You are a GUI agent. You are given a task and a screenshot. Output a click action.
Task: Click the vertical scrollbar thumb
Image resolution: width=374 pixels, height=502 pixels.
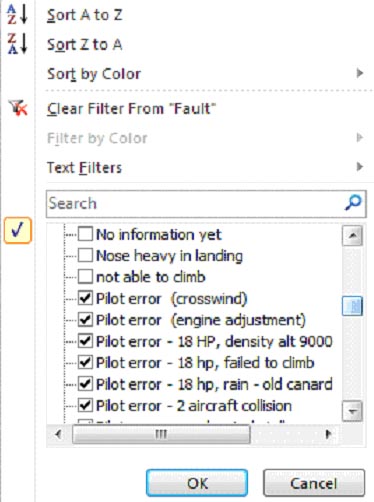click(x=352, y=306)
